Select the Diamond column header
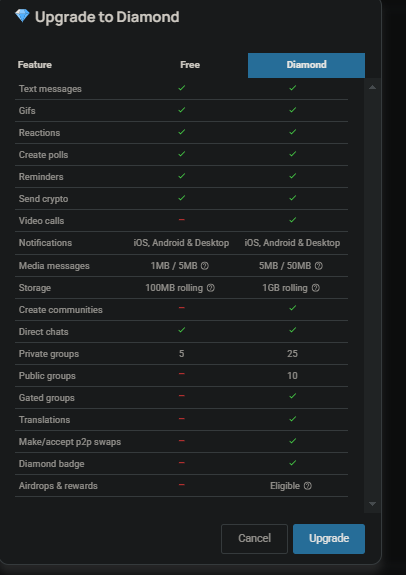This screenshot has height=575, width=406. [x=306, y=65]
